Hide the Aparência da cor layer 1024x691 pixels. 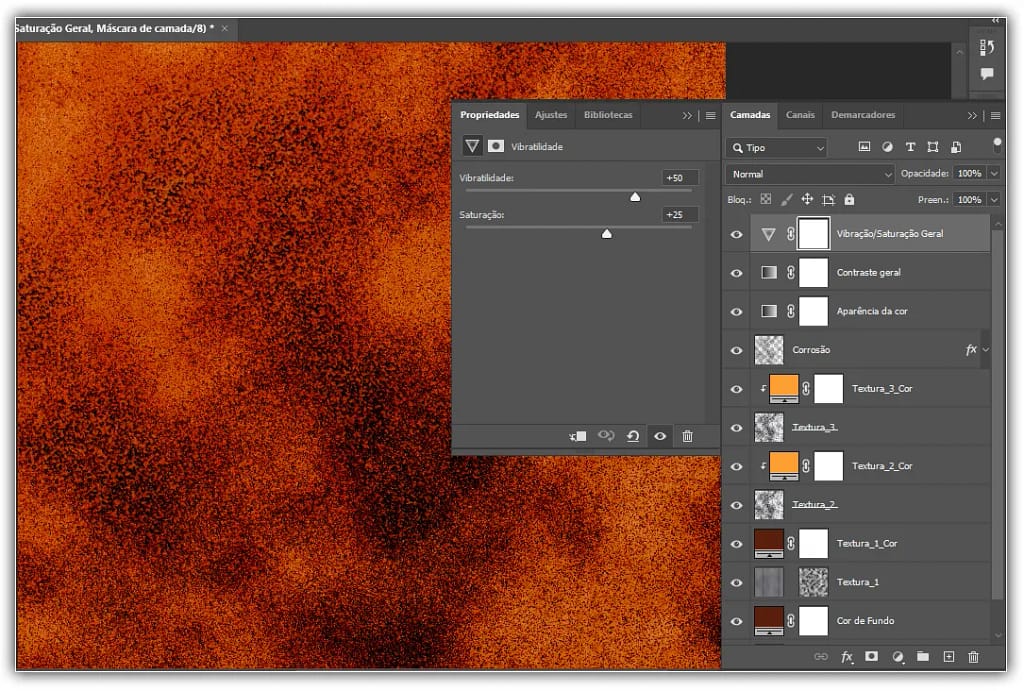coord(736,312)
